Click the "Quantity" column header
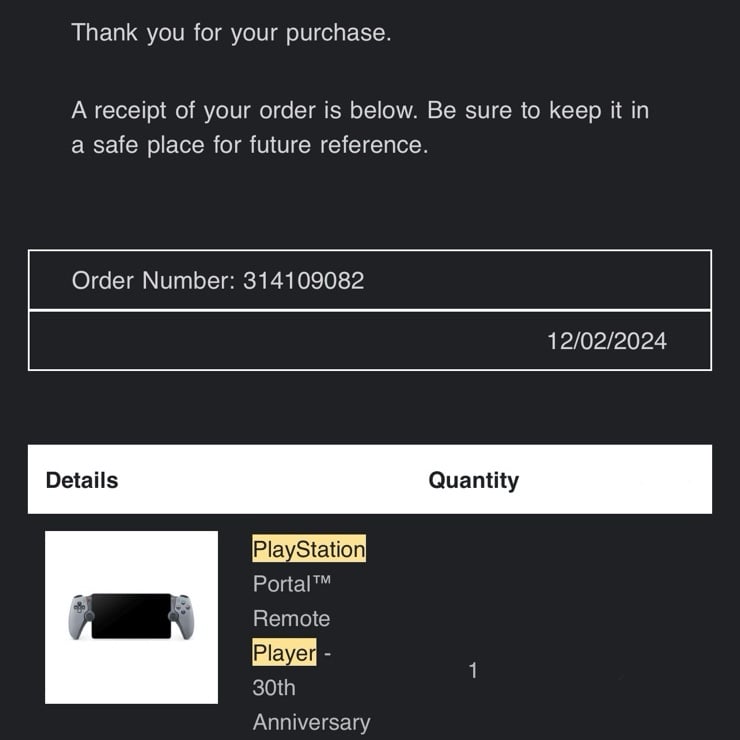This screenshot has width=740, height=740. (x=473, y=480)
